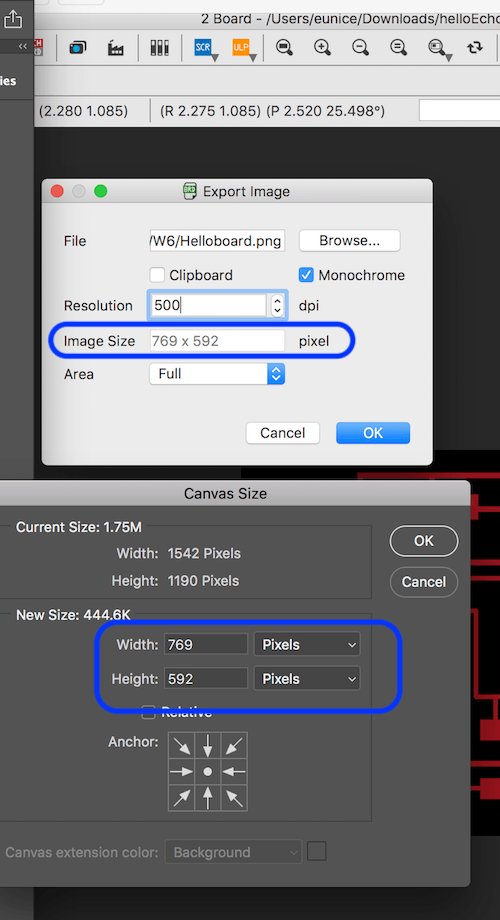
Task: Open the CAM processor factory icon
Action: coord(116,48)
